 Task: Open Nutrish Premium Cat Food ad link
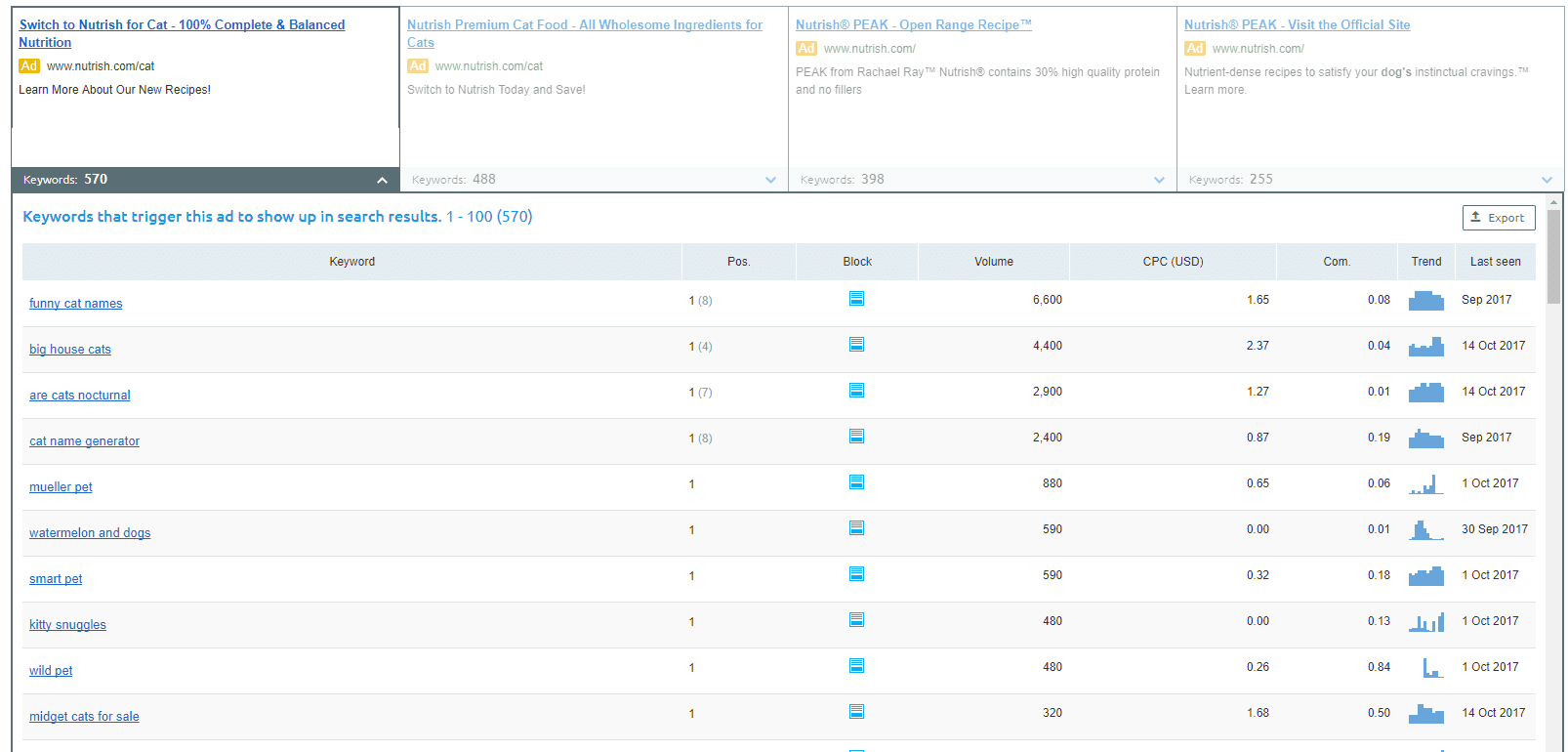[x=585, y=33]
